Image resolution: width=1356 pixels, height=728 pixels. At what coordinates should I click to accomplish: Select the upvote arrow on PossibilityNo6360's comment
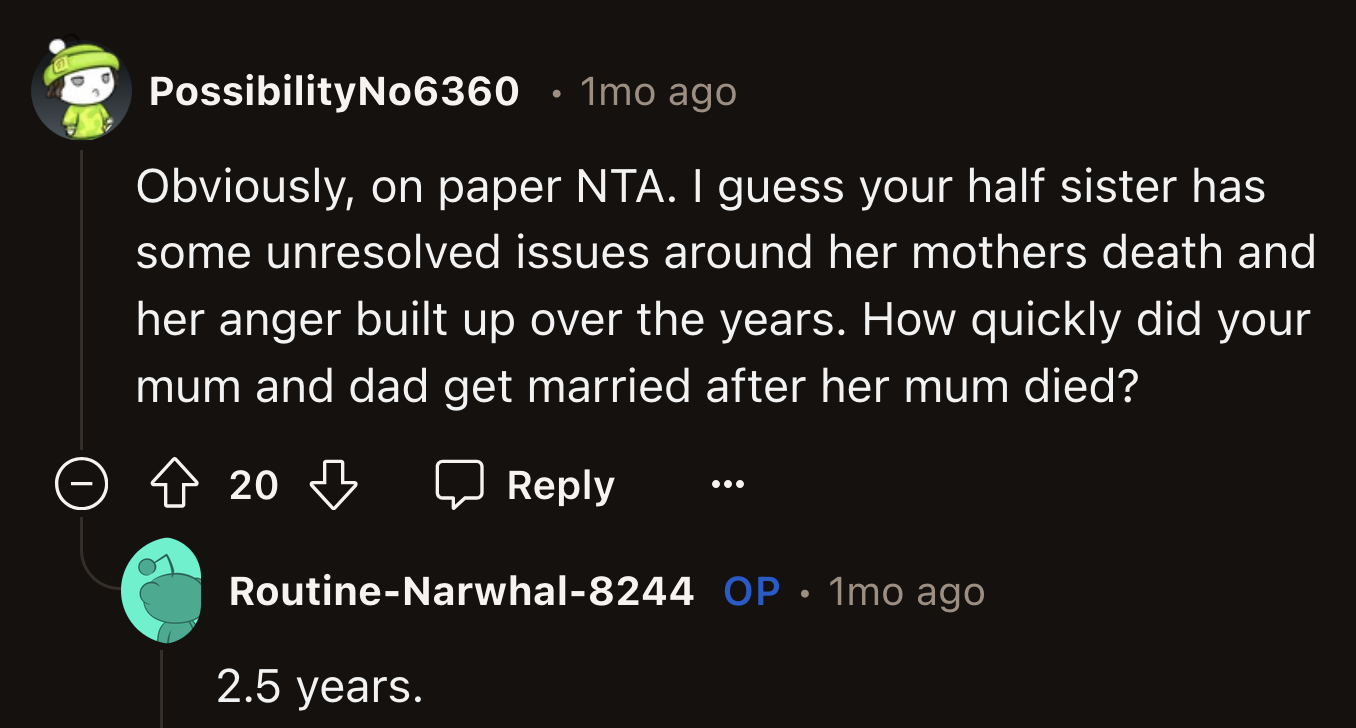click(x=176, y=484)
